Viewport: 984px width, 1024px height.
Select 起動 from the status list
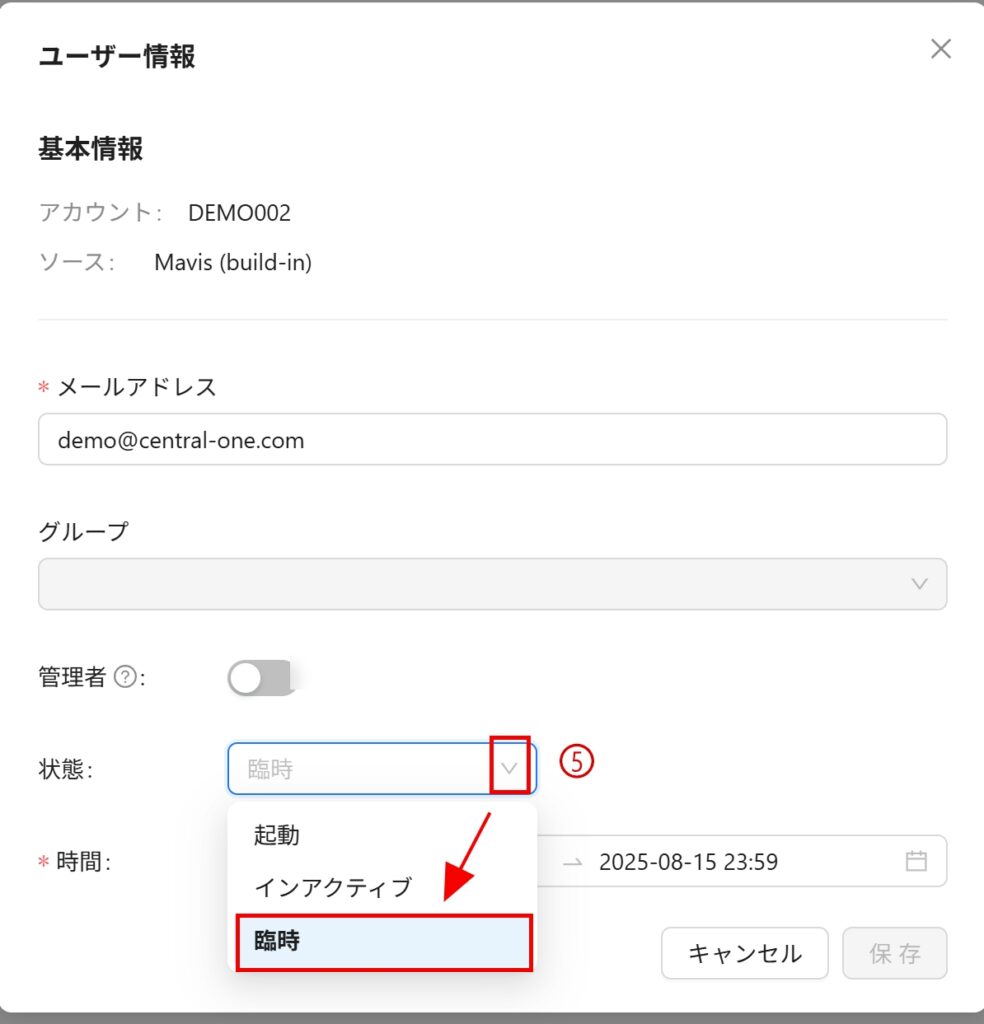click(x=277, y=835)
